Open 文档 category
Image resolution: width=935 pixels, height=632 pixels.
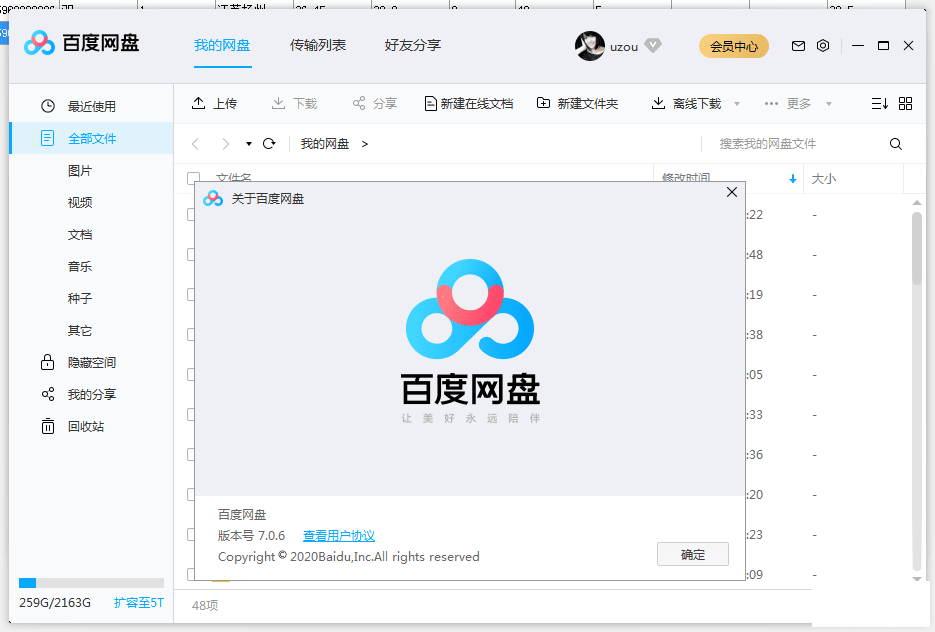point(80,235)
